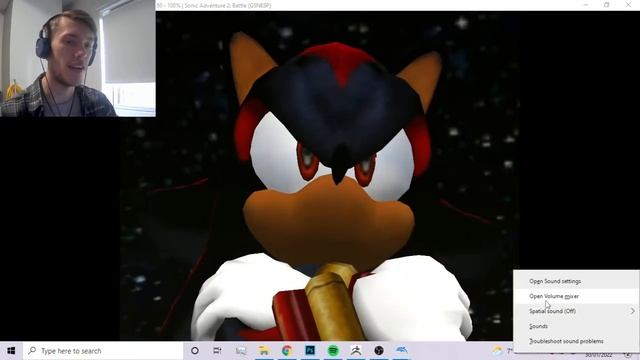This screenshot has height=360, width=640.
Task: Choose Open Volume mixer menu entry
Action: (x=576, y=296)
